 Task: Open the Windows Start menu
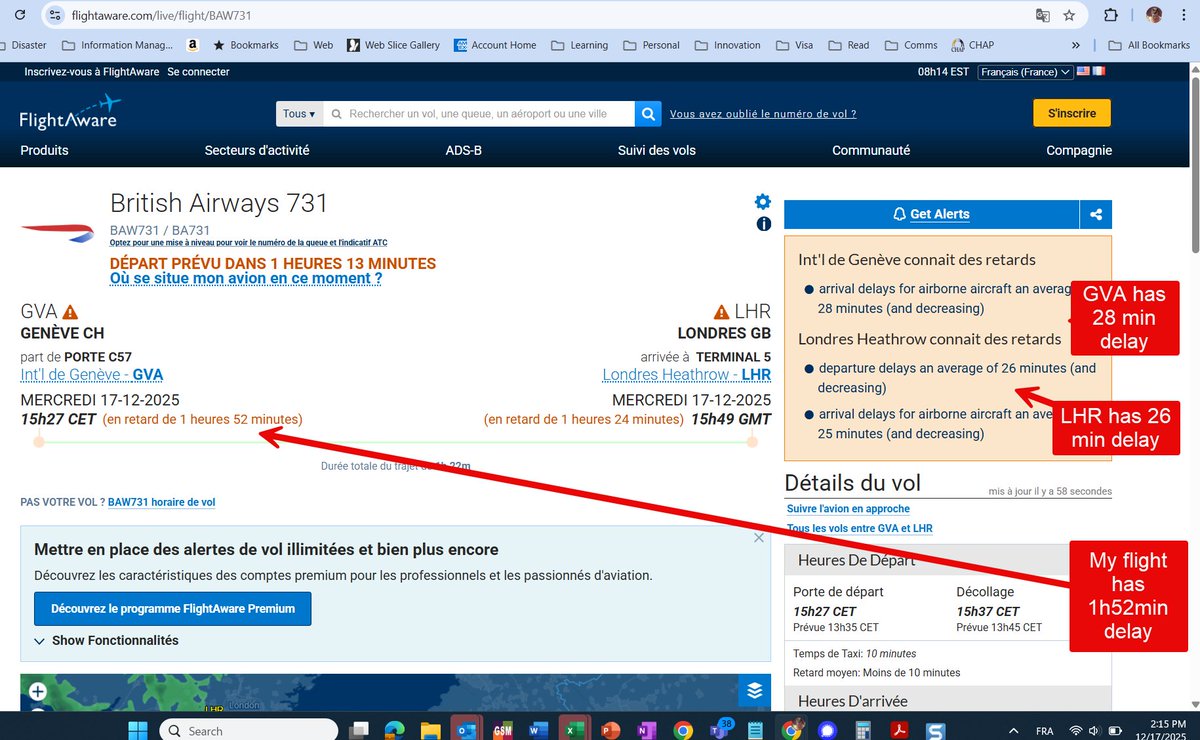click(138, 730)
